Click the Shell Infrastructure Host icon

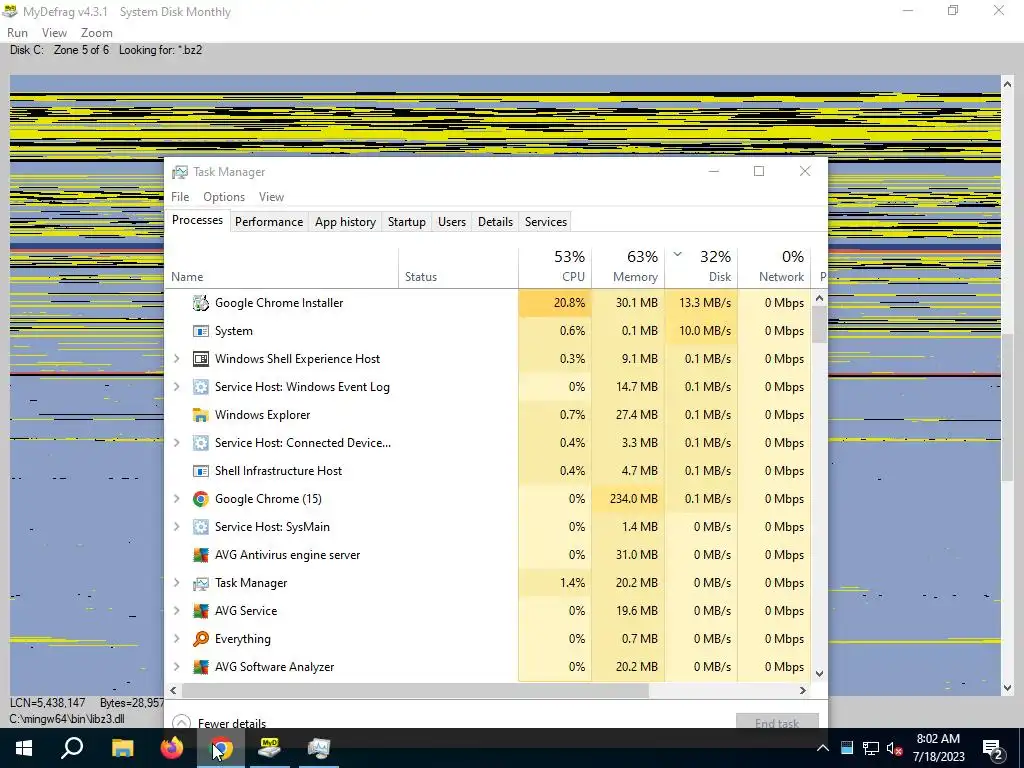click(200, 471)
